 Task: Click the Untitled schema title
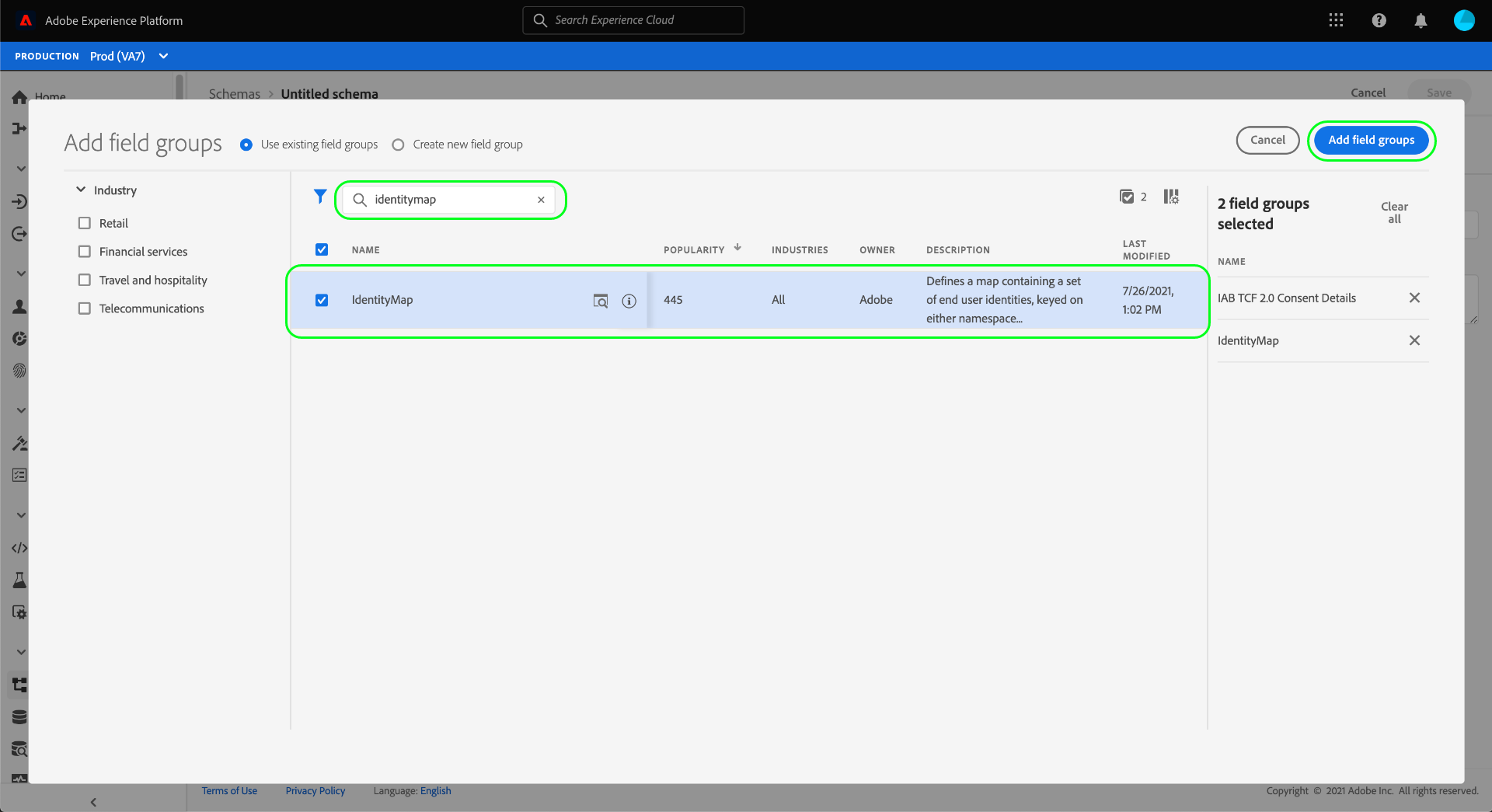point(329,93)
